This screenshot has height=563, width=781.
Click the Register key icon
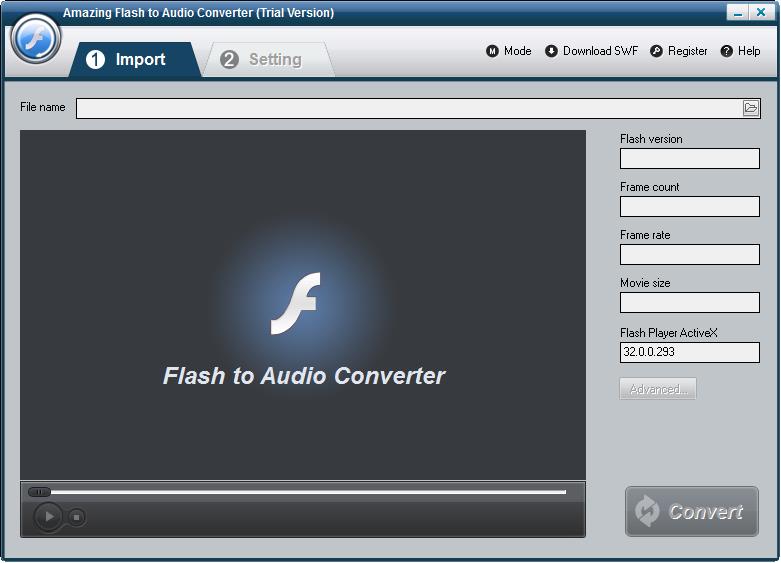[x=657, y=51]
